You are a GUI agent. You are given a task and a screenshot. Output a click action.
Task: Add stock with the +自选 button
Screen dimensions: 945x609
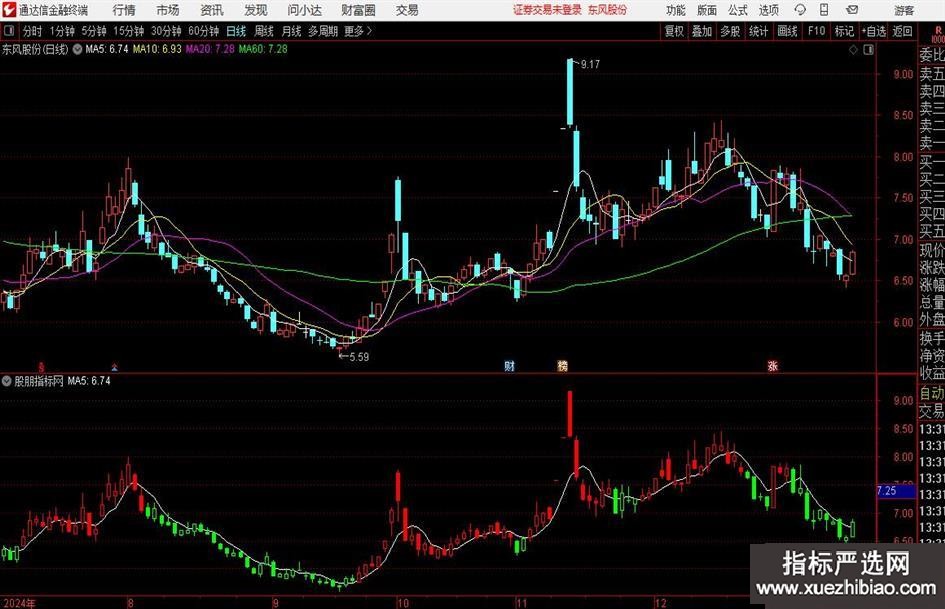[874, 31]
